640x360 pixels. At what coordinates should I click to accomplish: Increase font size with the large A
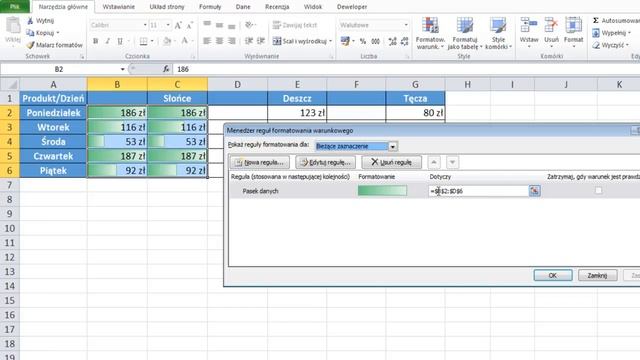[x=178, y=25]
